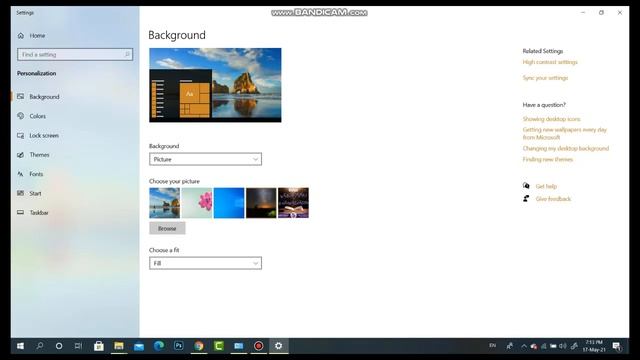Screen dimensions: 640x360
Task: Open the Action Center notifications icon
Action: coord(617,346)
